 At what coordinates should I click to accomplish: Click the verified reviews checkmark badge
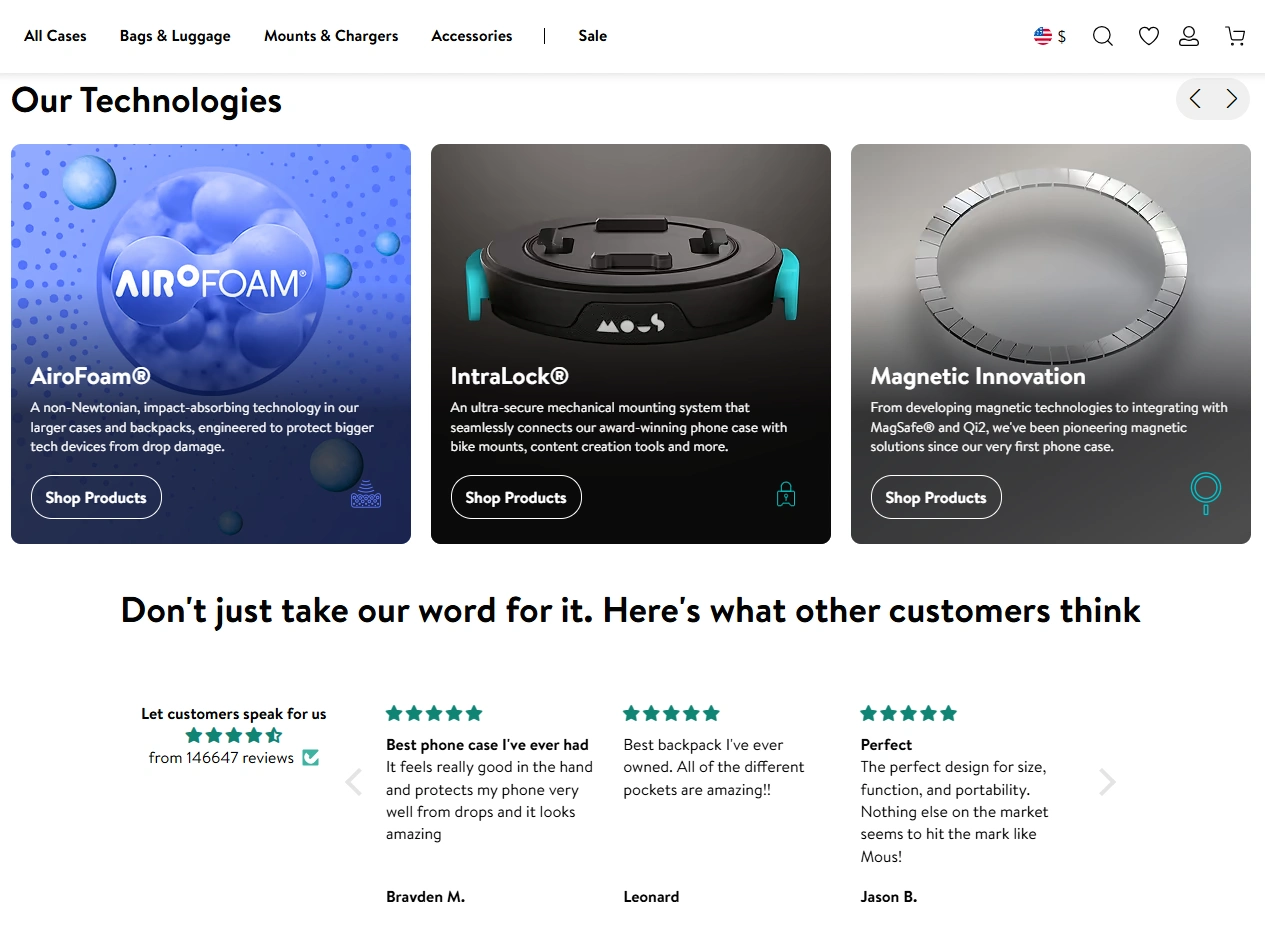click(x=311, y=758)
